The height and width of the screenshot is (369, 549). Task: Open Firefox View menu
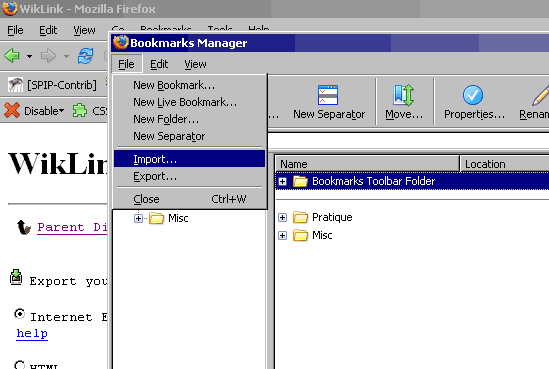coord(84,30)
